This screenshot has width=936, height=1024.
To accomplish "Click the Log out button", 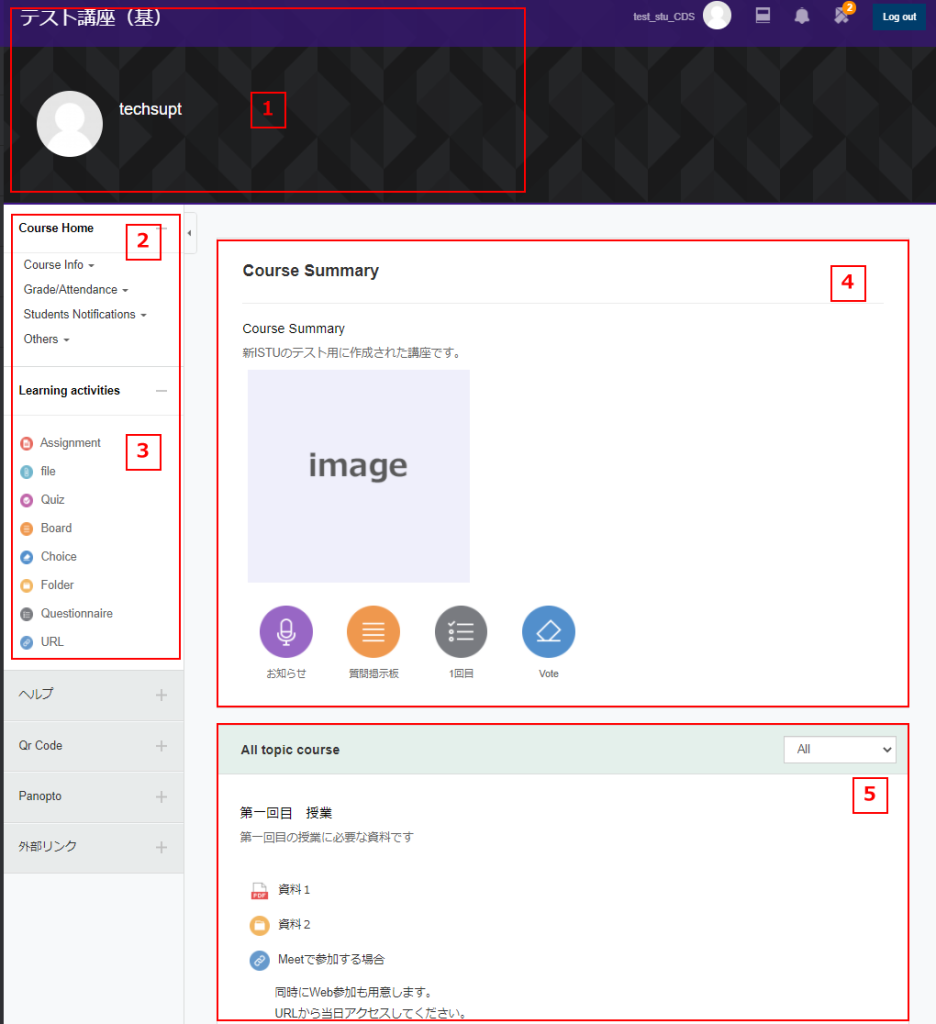I will point(898,17).
